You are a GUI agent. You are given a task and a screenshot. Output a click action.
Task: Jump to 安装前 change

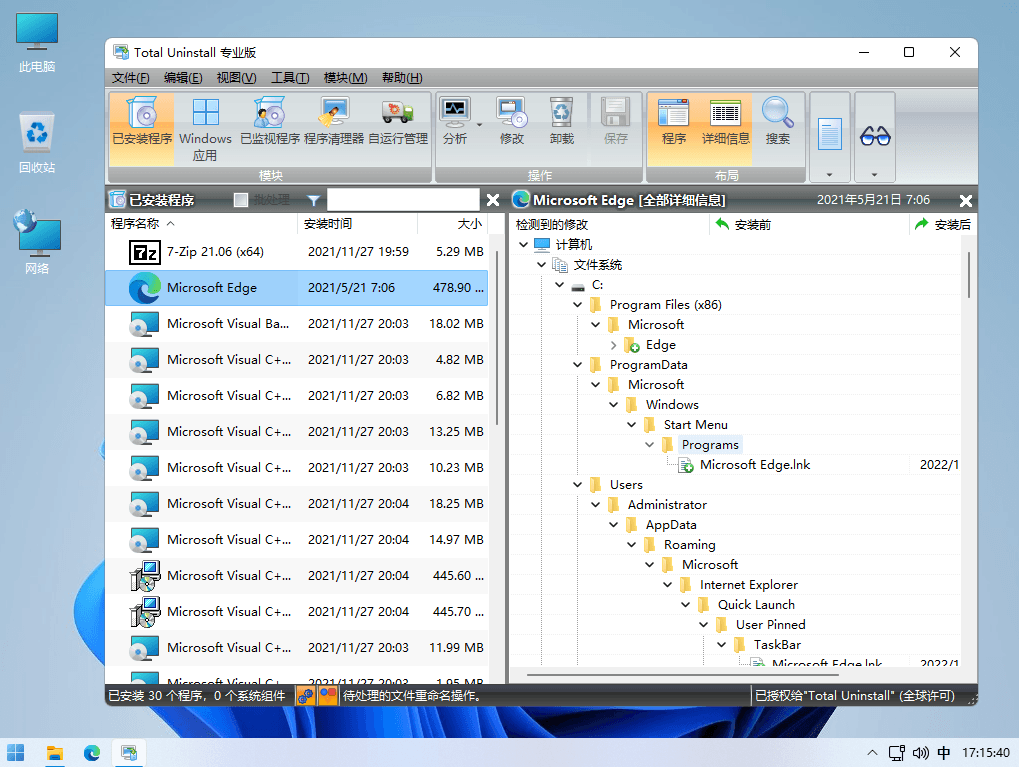tap(743, 224)
